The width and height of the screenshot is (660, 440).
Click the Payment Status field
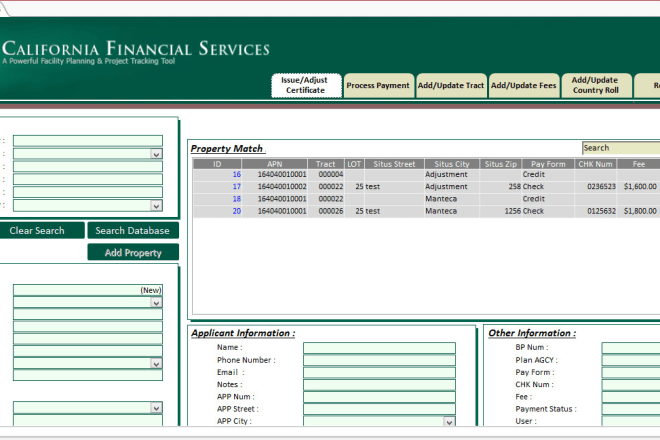631,409
